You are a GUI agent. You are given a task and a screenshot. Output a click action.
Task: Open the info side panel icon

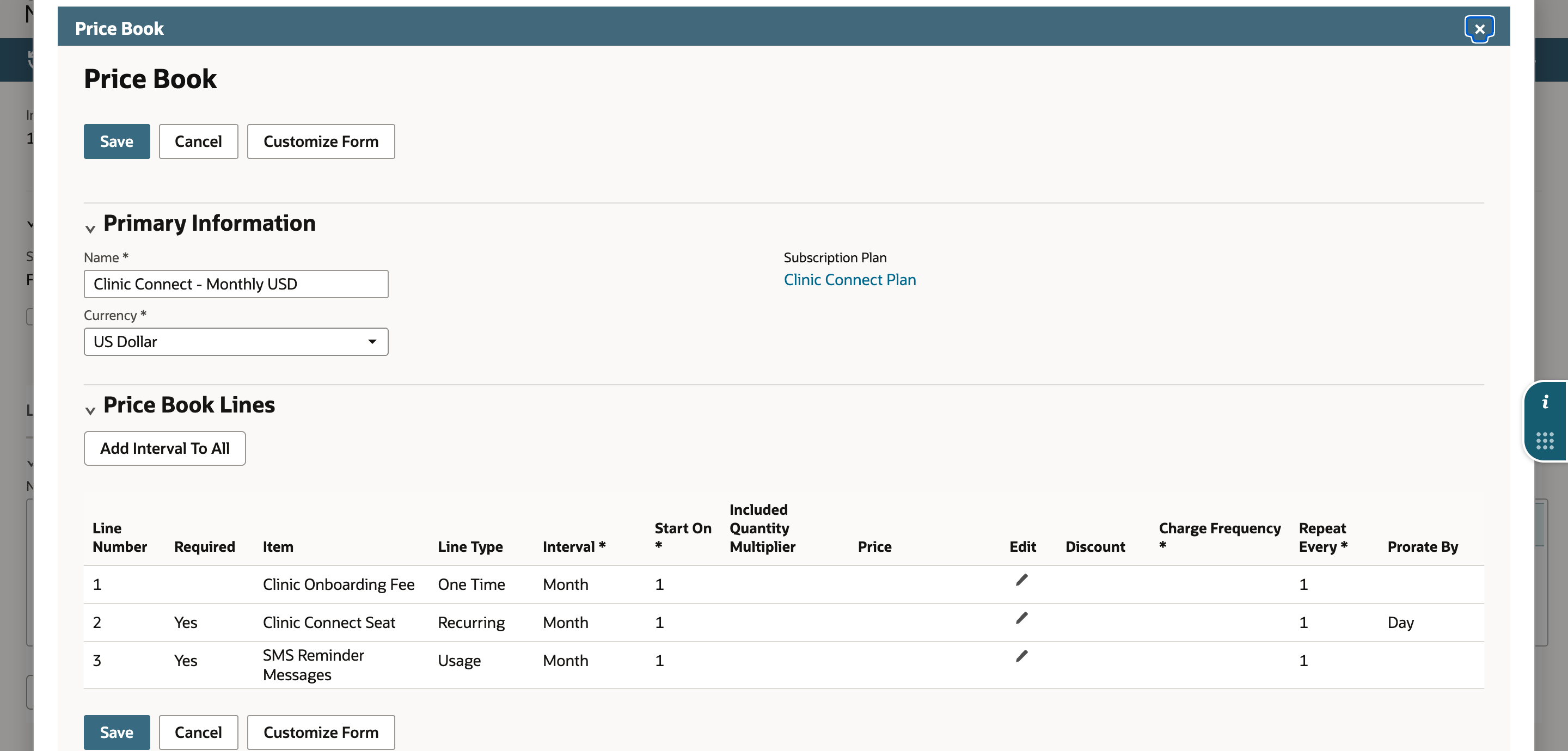(1545, 402)
